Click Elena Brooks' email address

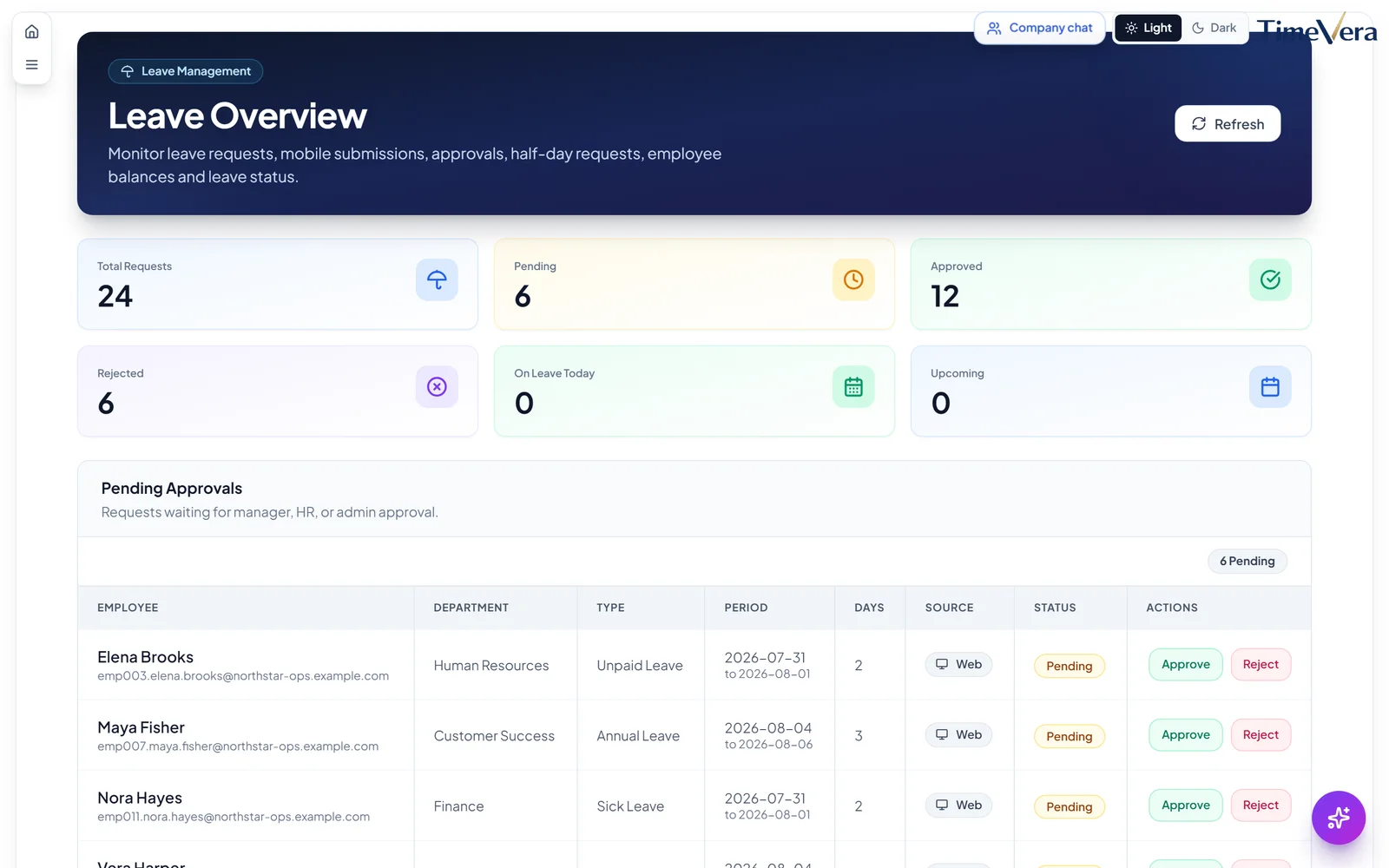(x=243, y=676)
